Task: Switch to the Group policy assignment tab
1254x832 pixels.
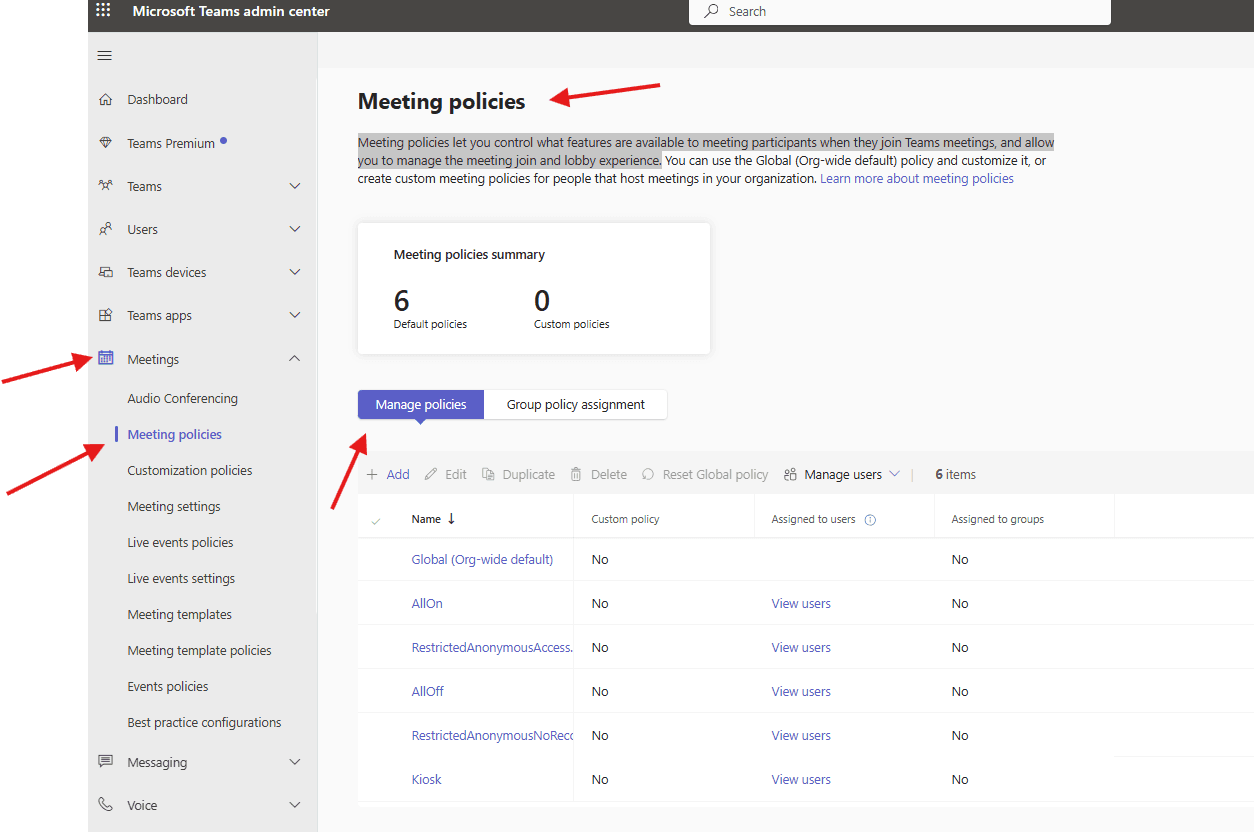Action: 575,404
